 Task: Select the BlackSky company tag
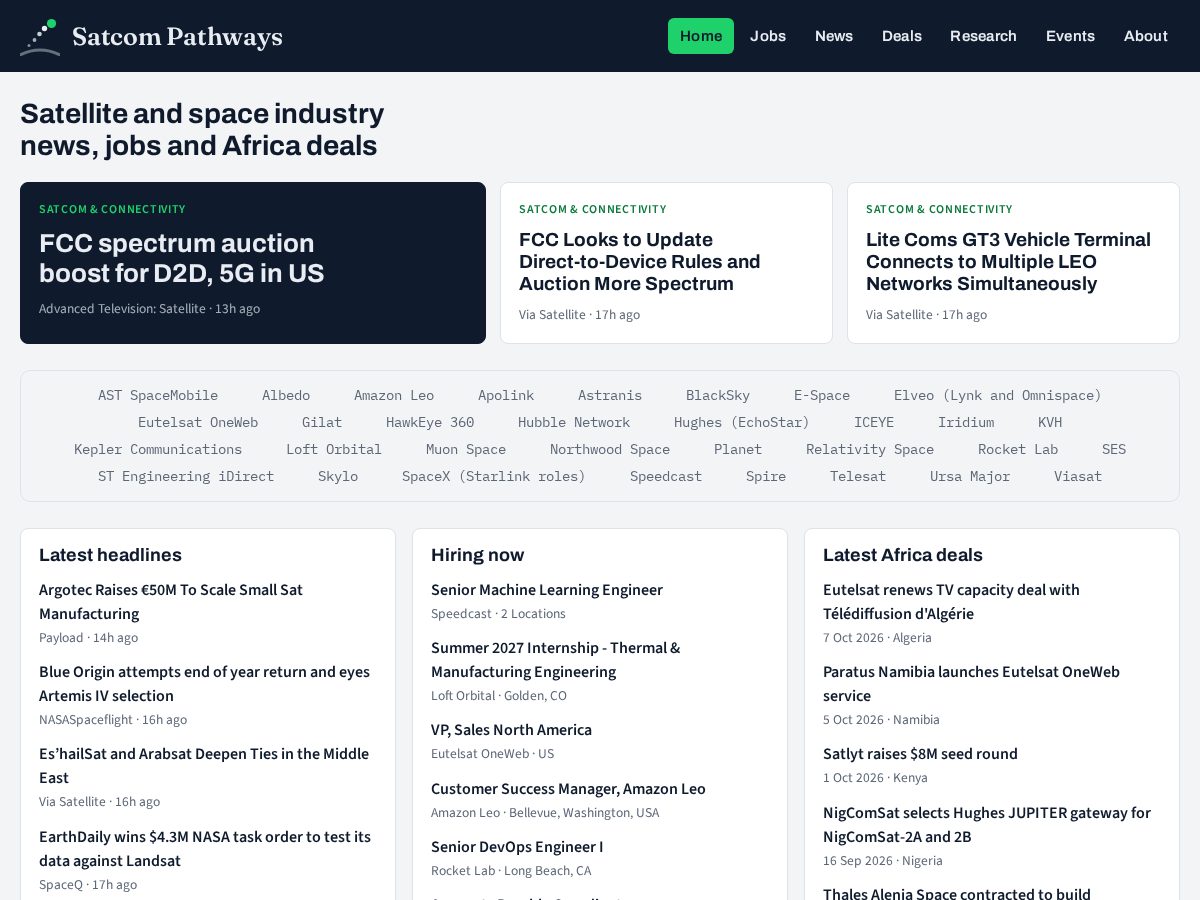click(718, 395)
